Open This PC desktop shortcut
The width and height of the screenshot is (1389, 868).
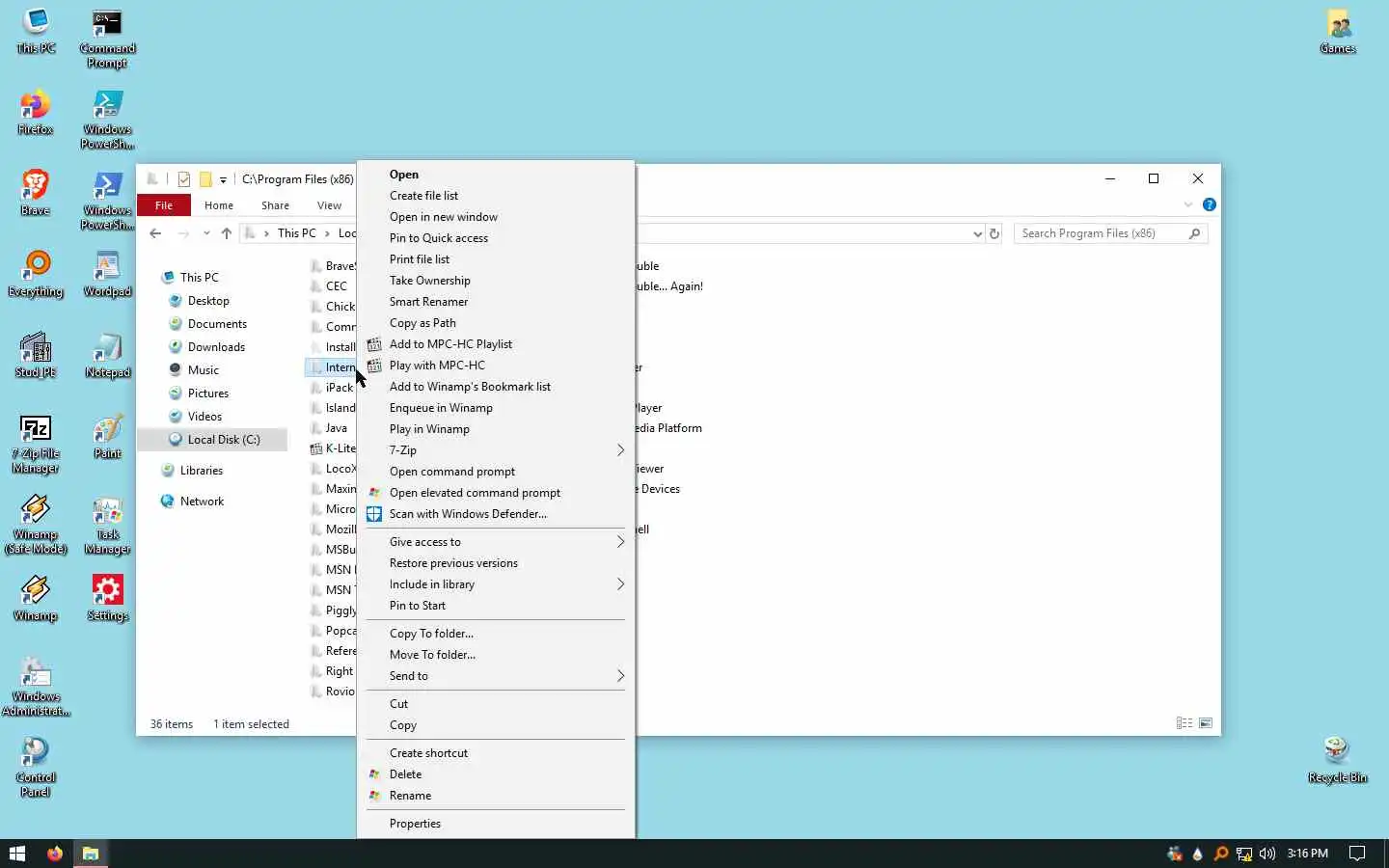pos(36,31)
